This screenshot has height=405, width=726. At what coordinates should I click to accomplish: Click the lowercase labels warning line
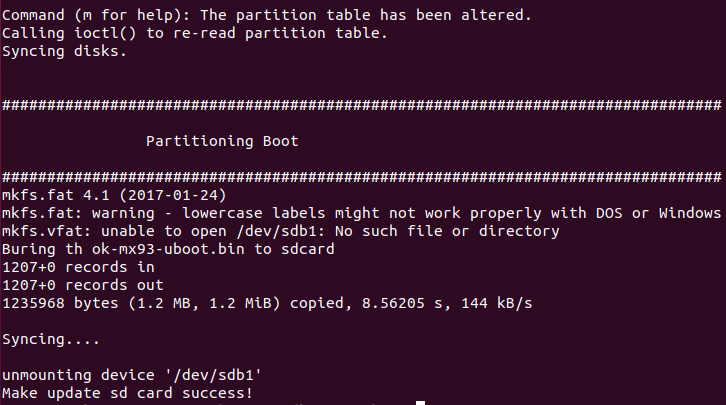pyautogui.click(x=362, y=213)
